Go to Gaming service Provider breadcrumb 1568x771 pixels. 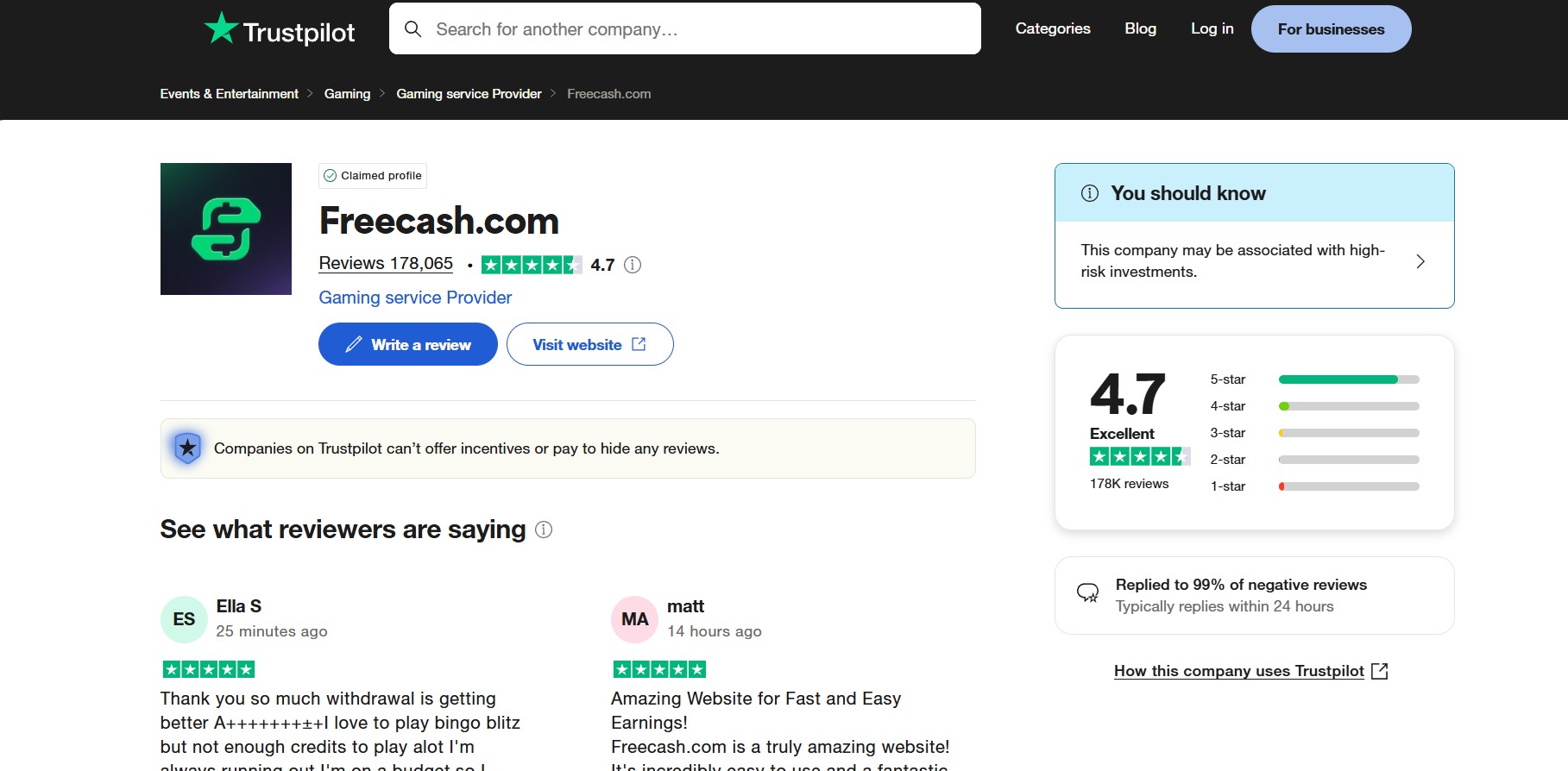pyautogui.click(x=469, y=94)
